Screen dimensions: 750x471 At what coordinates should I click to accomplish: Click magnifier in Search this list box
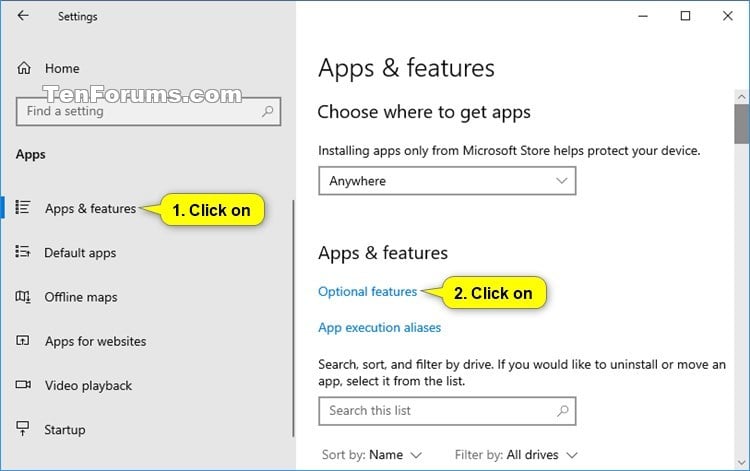click(562, 411)
